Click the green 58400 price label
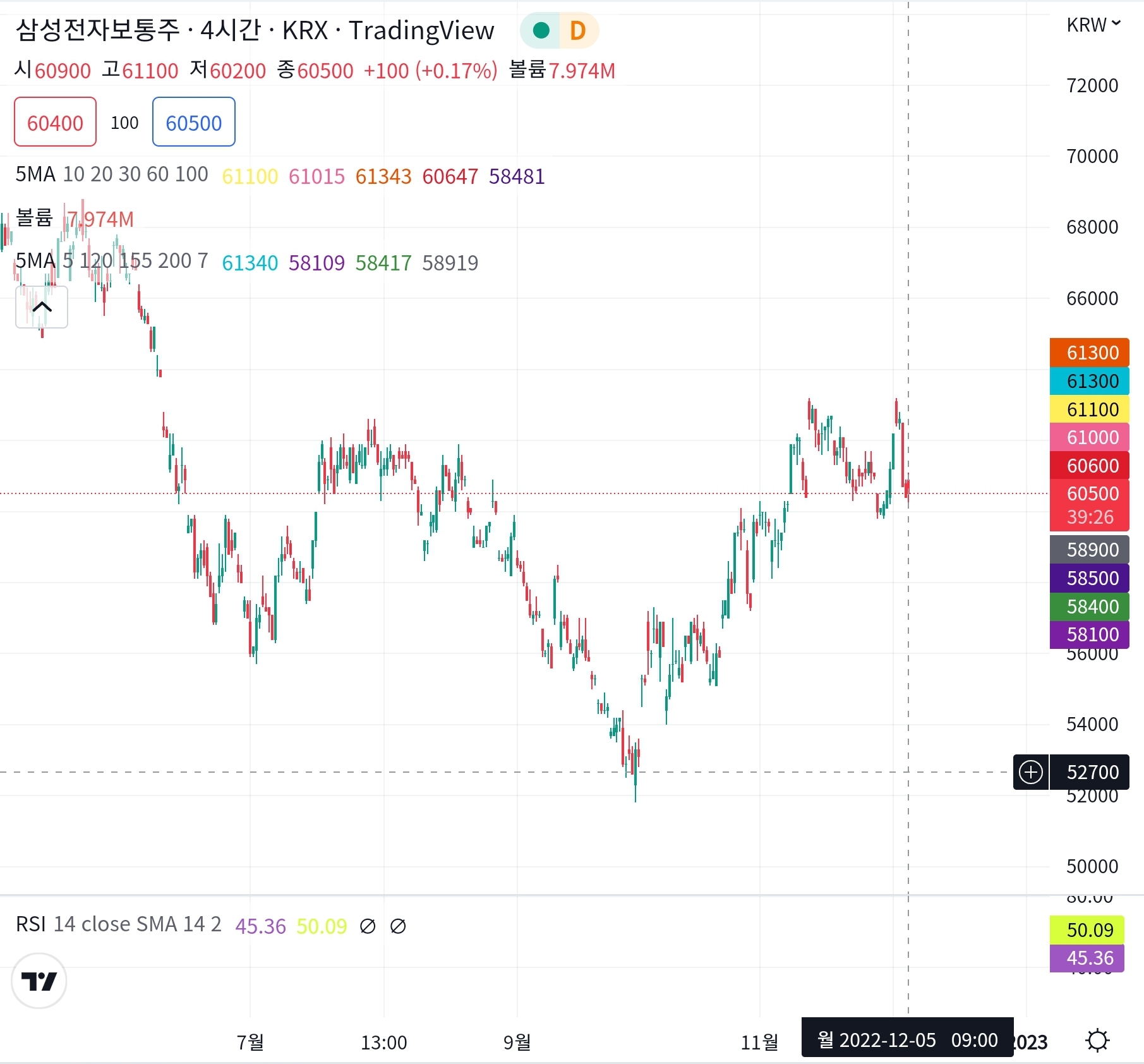 pyautogui.click(x=1090, y=607)
